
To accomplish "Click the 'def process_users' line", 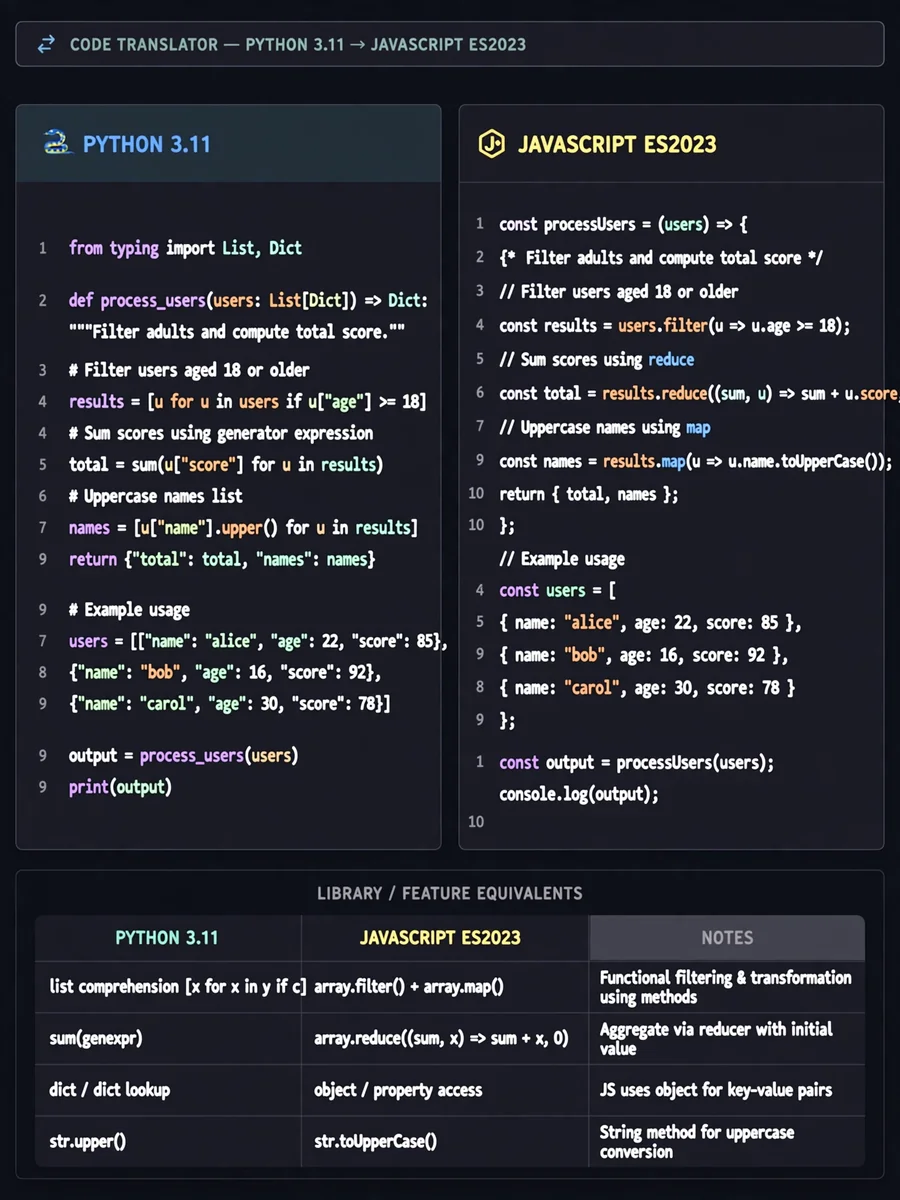I will tap(248, 300).
